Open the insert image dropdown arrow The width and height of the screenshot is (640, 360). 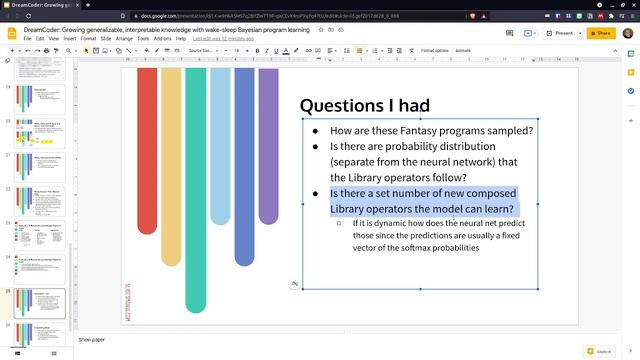point(111,51)
